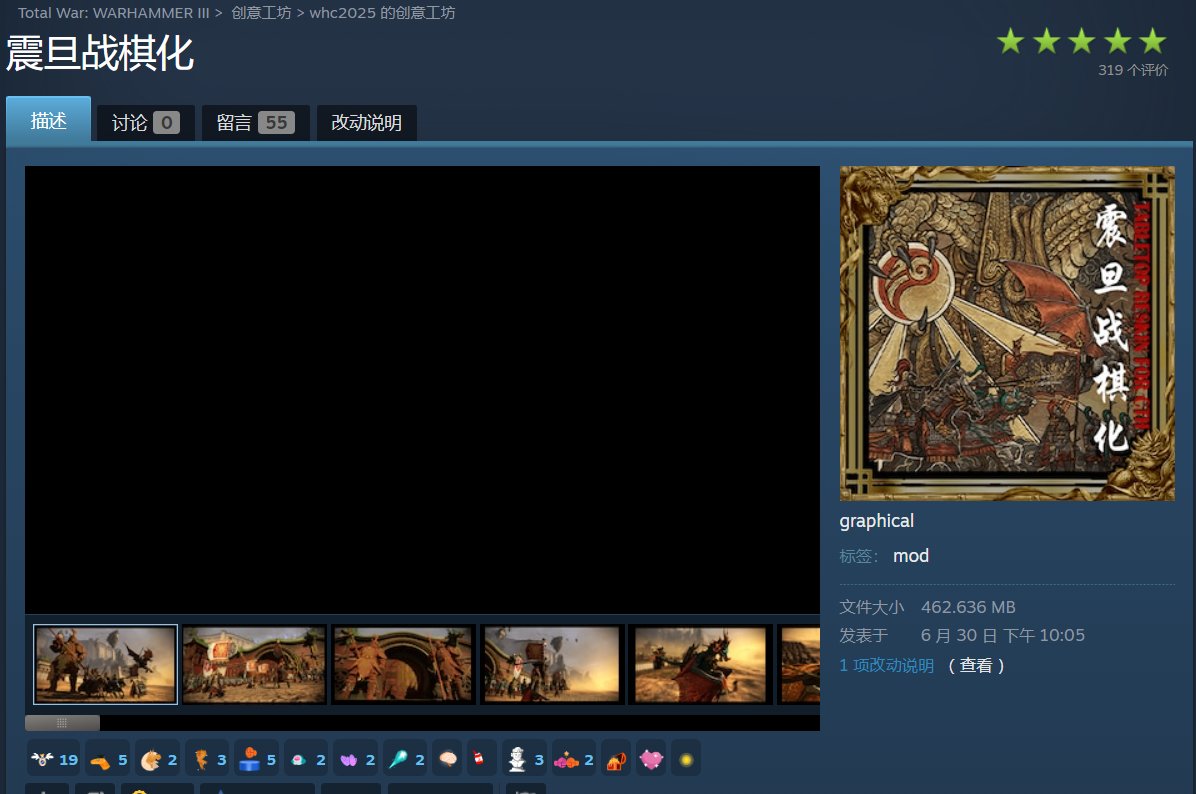Open whc2025 的创意工坊 breadcrumb link
Screen dimensions: 1196x794
point(382,13)
